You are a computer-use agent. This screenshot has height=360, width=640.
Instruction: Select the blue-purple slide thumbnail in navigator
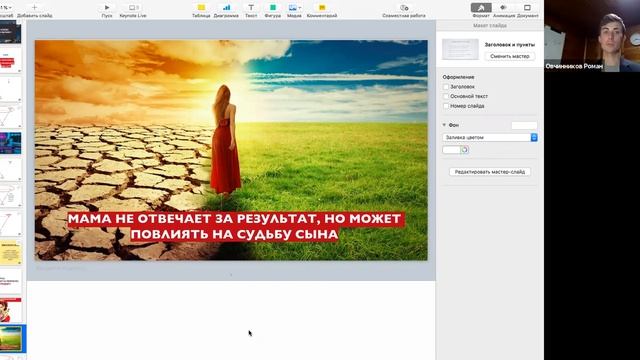11,143
